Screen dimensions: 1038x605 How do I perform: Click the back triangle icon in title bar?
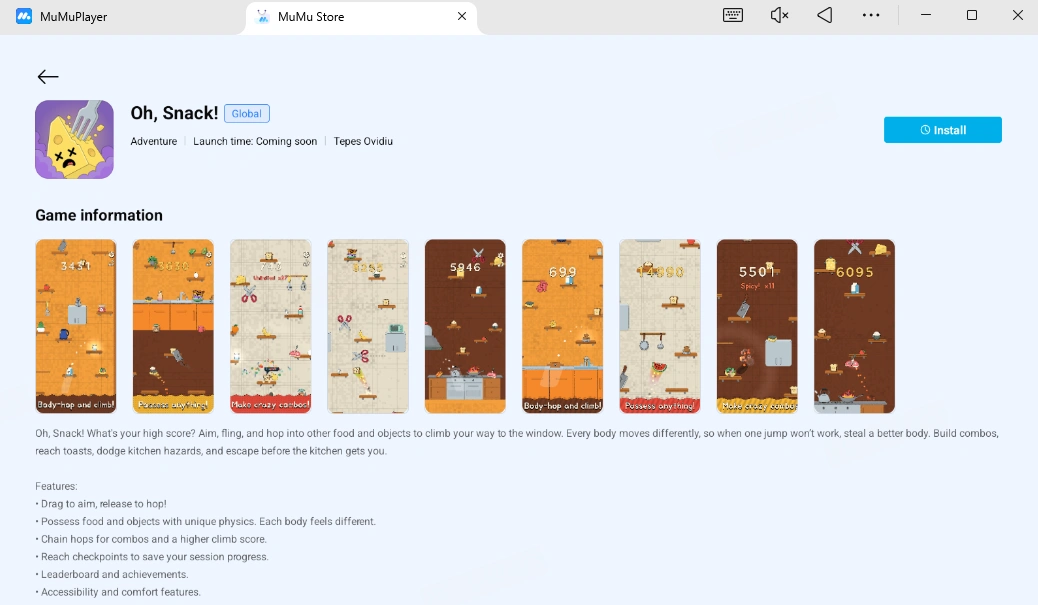click(825, 15)
